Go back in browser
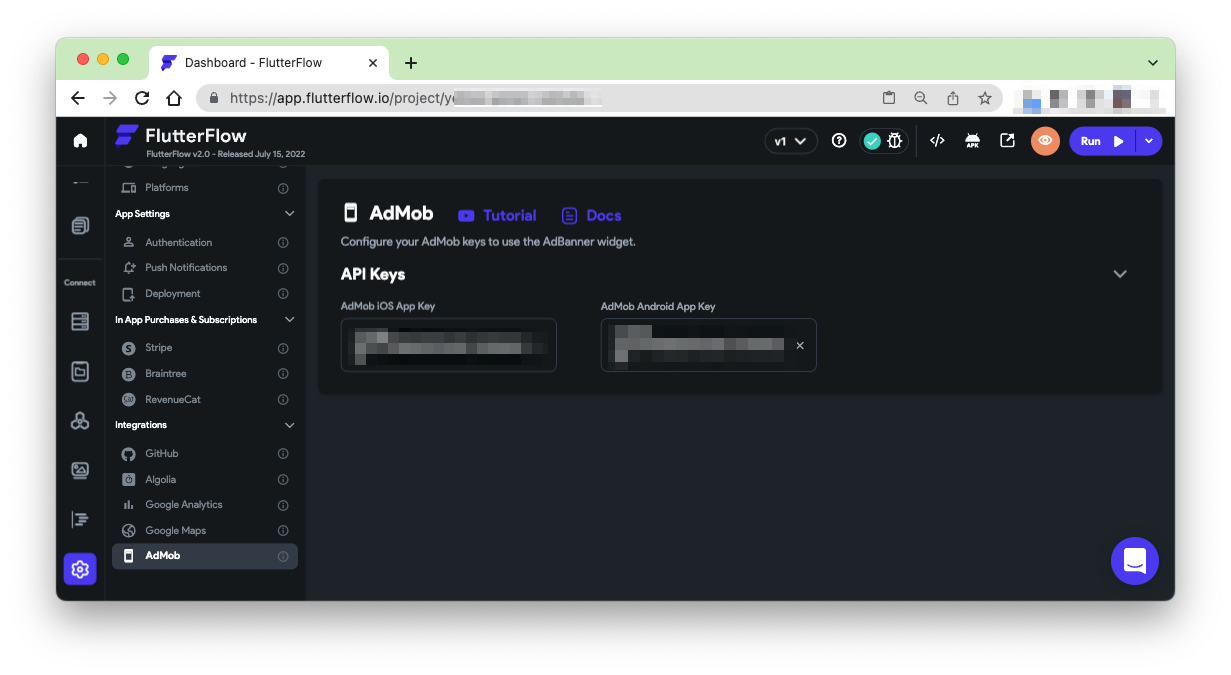The image size is (1231, 675). [78, 98]
